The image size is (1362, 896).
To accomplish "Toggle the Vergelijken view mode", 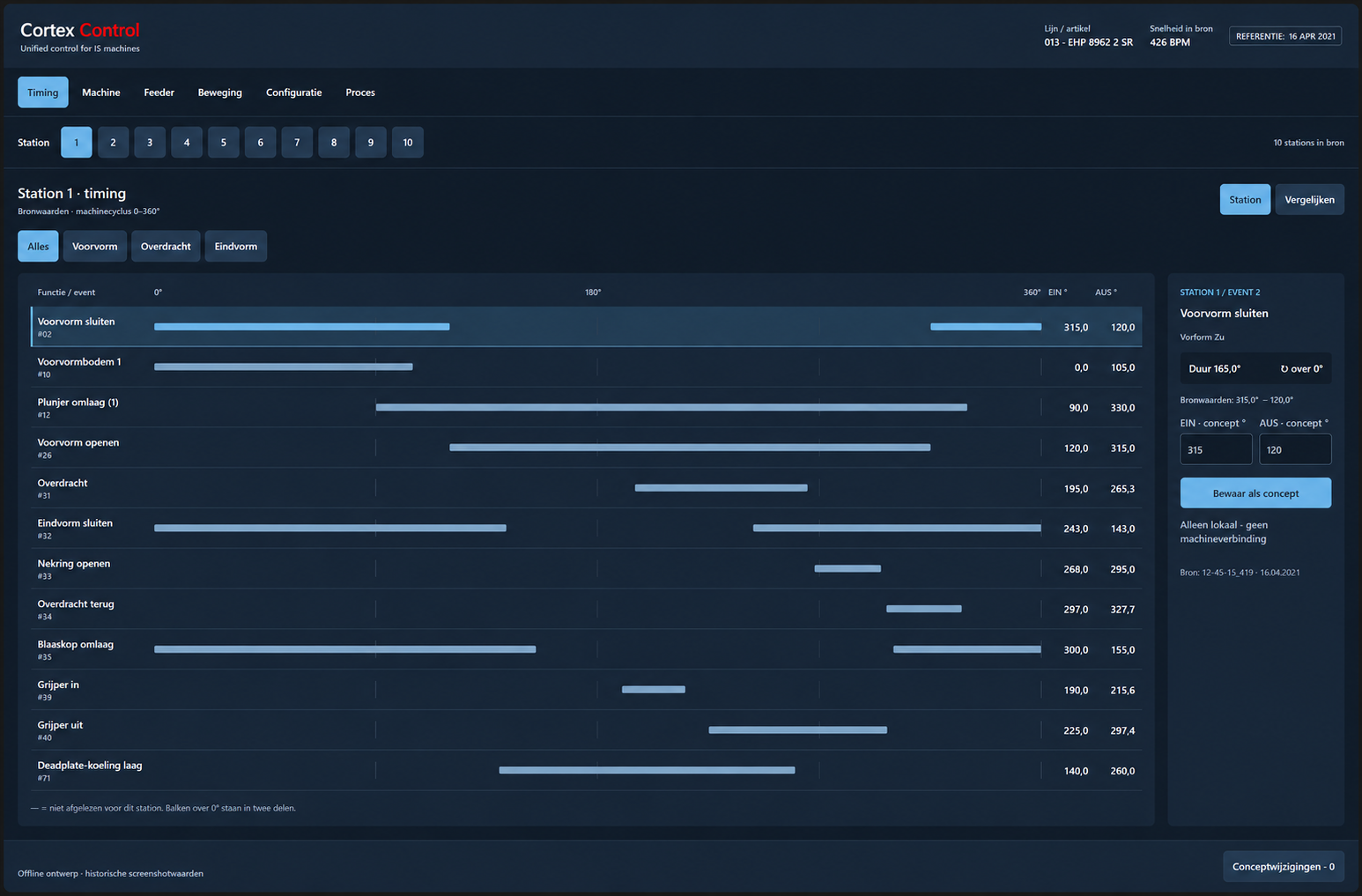I will click(1309, 200).
